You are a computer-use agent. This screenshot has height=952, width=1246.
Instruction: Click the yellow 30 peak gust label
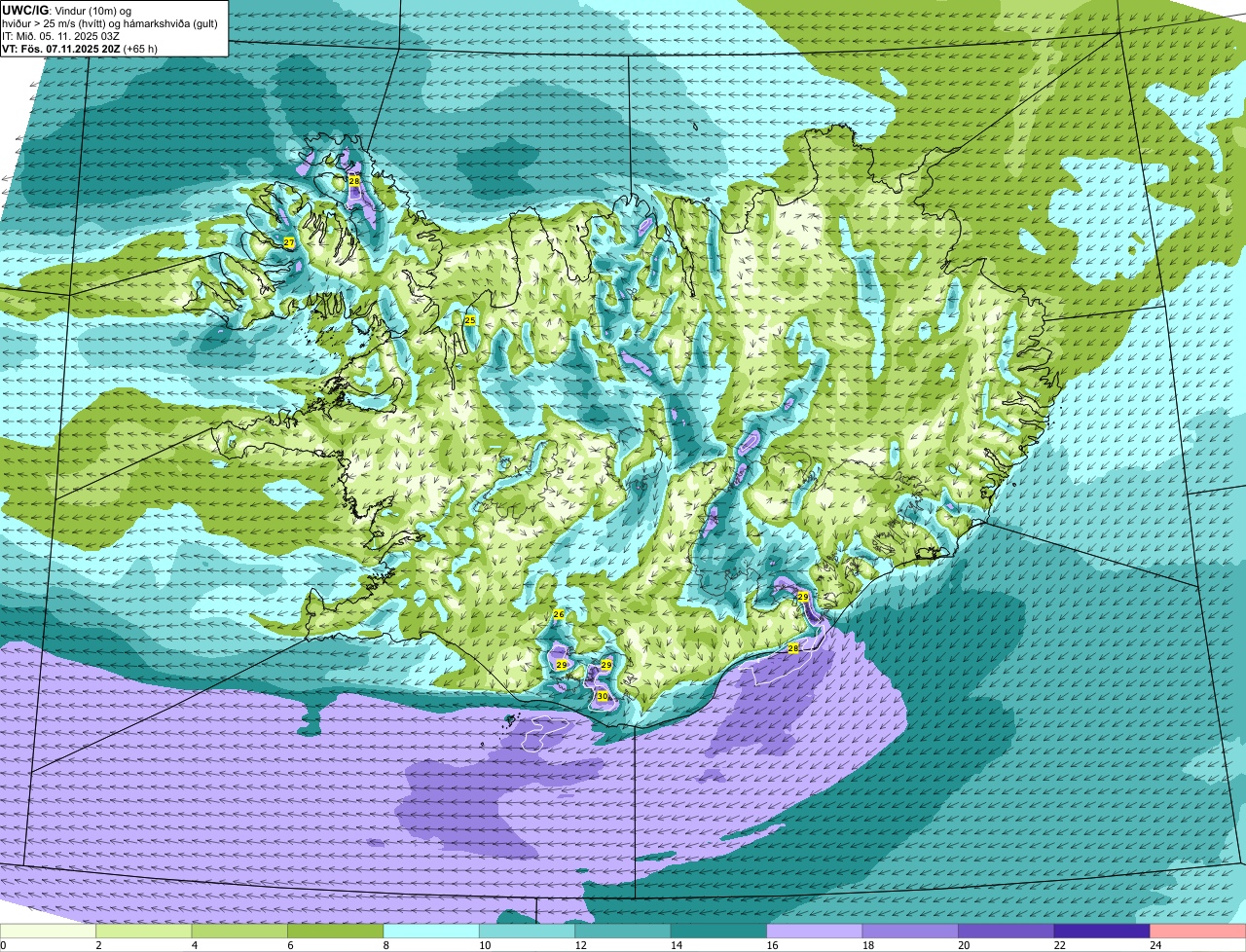(x=603, y=696)
